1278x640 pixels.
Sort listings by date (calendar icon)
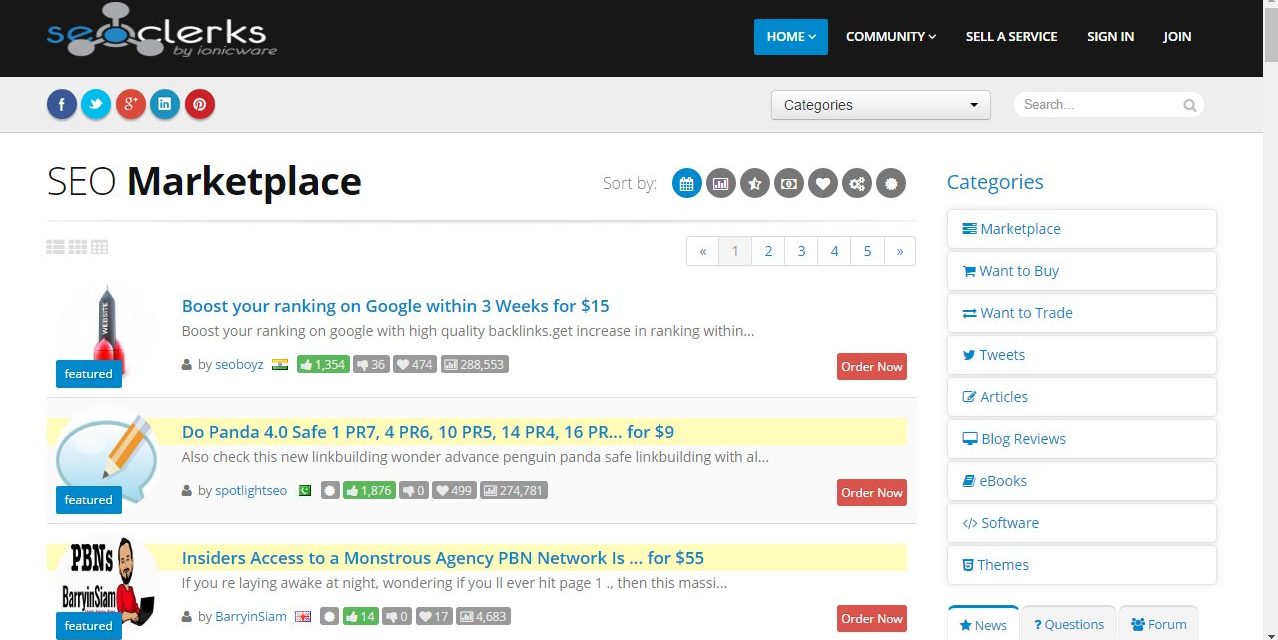click(x=687, y=183)
